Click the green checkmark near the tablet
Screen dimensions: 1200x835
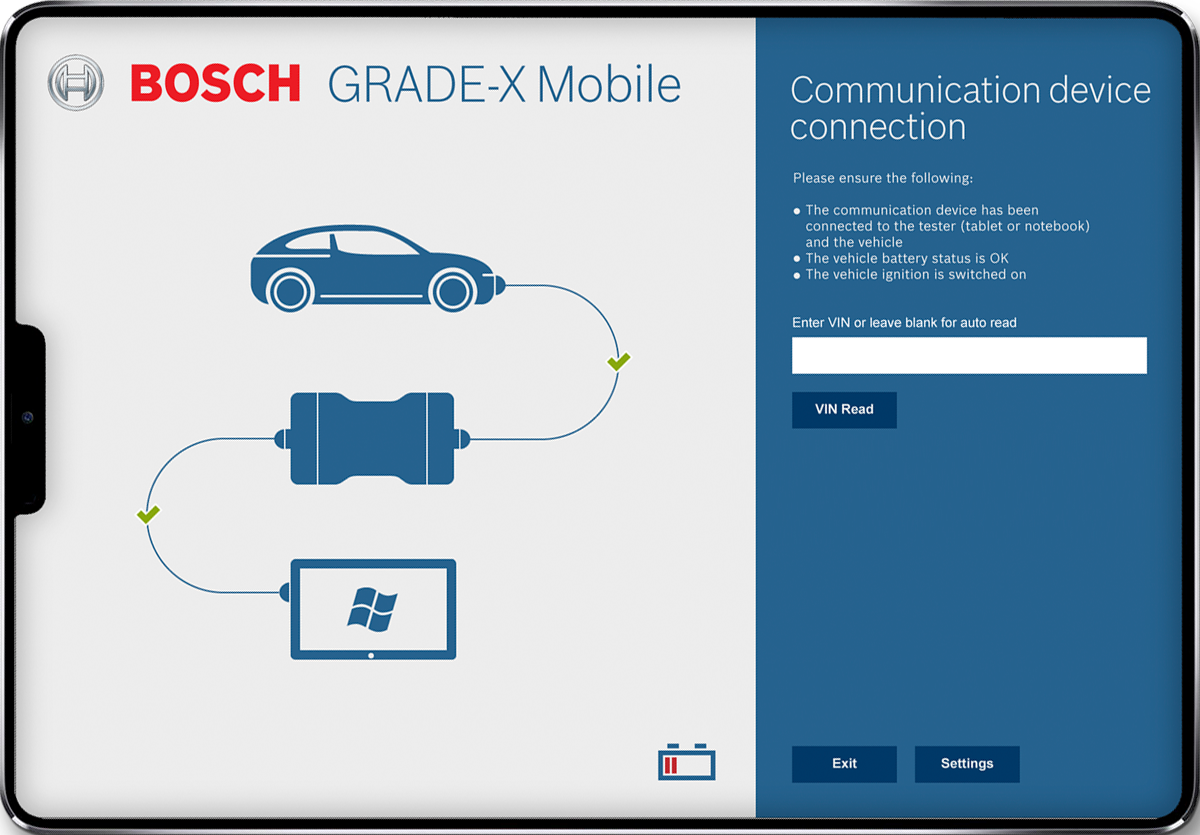point(148,514)
